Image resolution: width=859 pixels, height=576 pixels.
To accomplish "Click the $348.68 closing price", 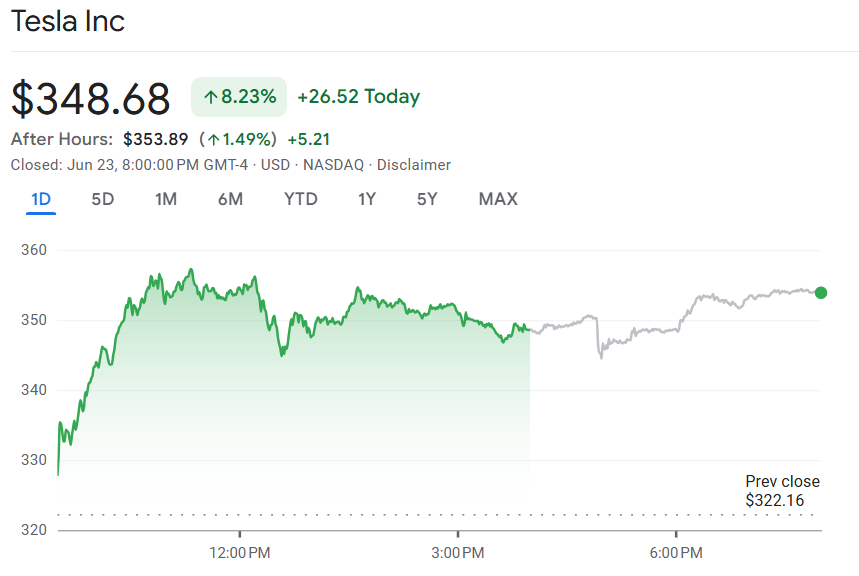I will 91,98.
